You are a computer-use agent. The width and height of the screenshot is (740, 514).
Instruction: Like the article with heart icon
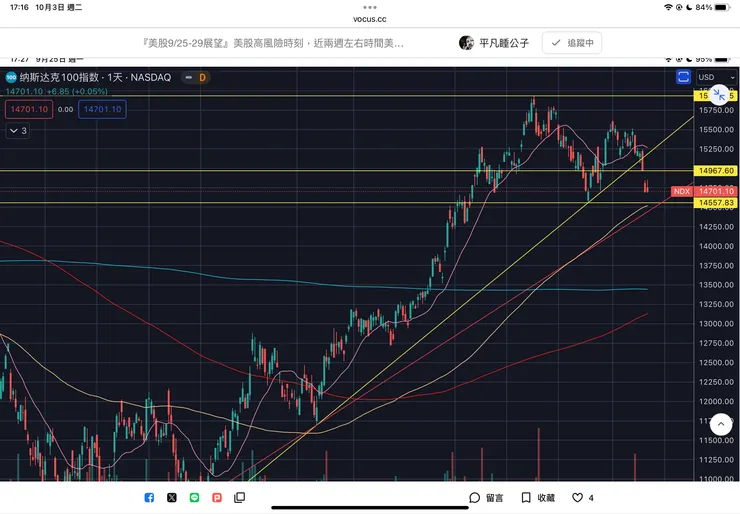577,497
